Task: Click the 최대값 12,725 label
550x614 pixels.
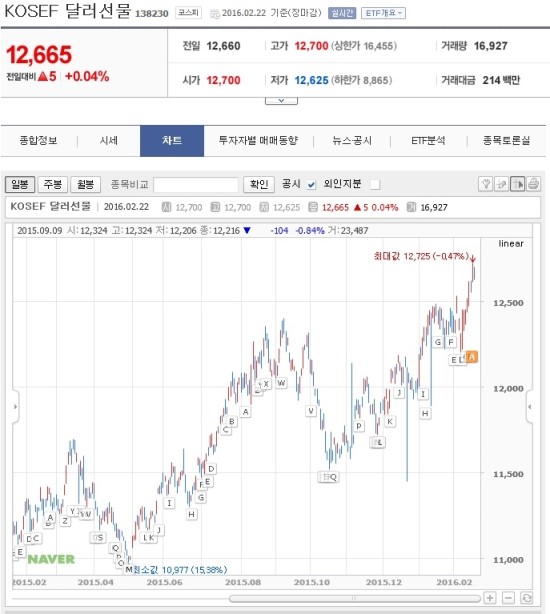Action: tap(421, 256)
